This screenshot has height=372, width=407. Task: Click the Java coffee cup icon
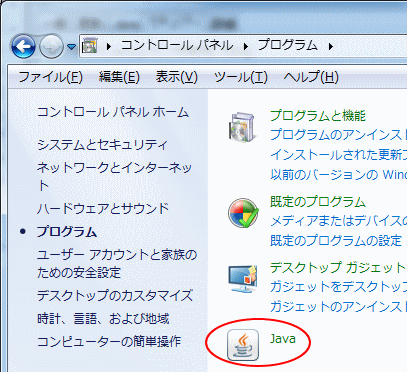(x=243, y=345)
